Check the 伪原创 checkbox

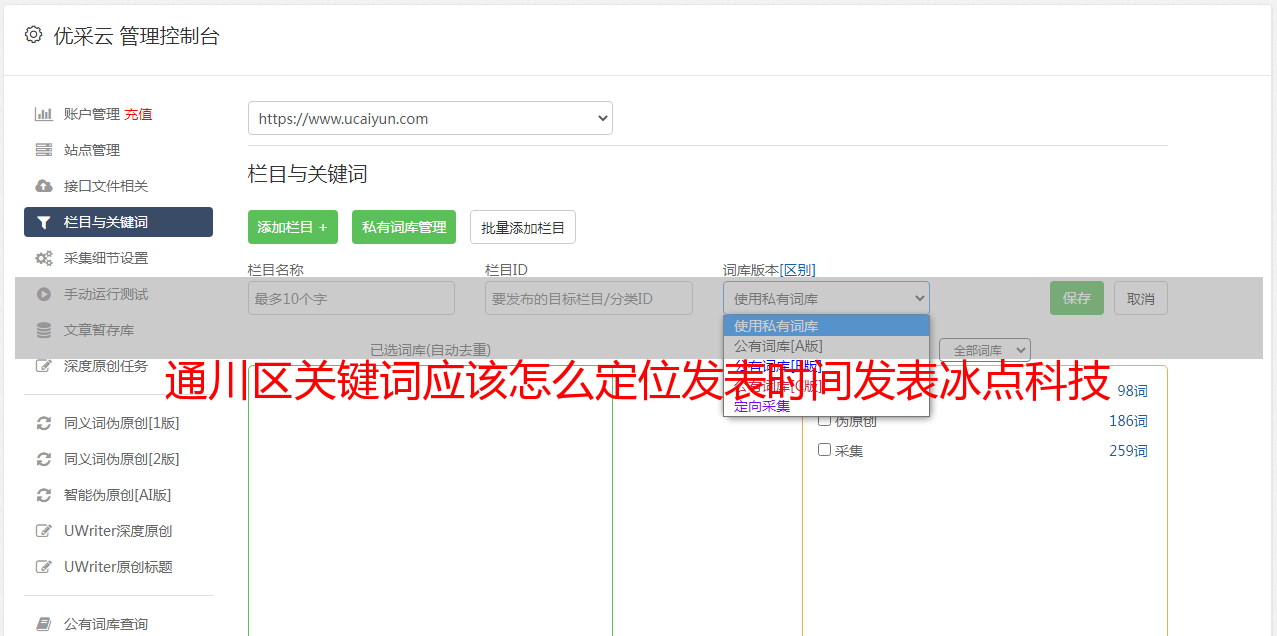click(825, 420)
